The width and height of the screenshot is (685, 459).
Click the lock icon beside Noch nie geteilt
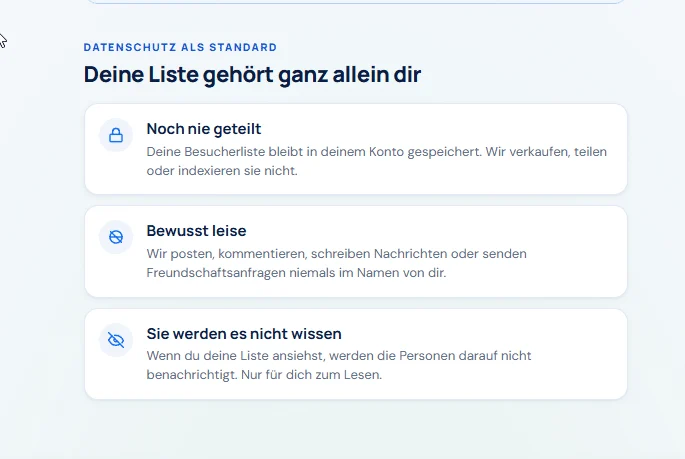(116, 135)
